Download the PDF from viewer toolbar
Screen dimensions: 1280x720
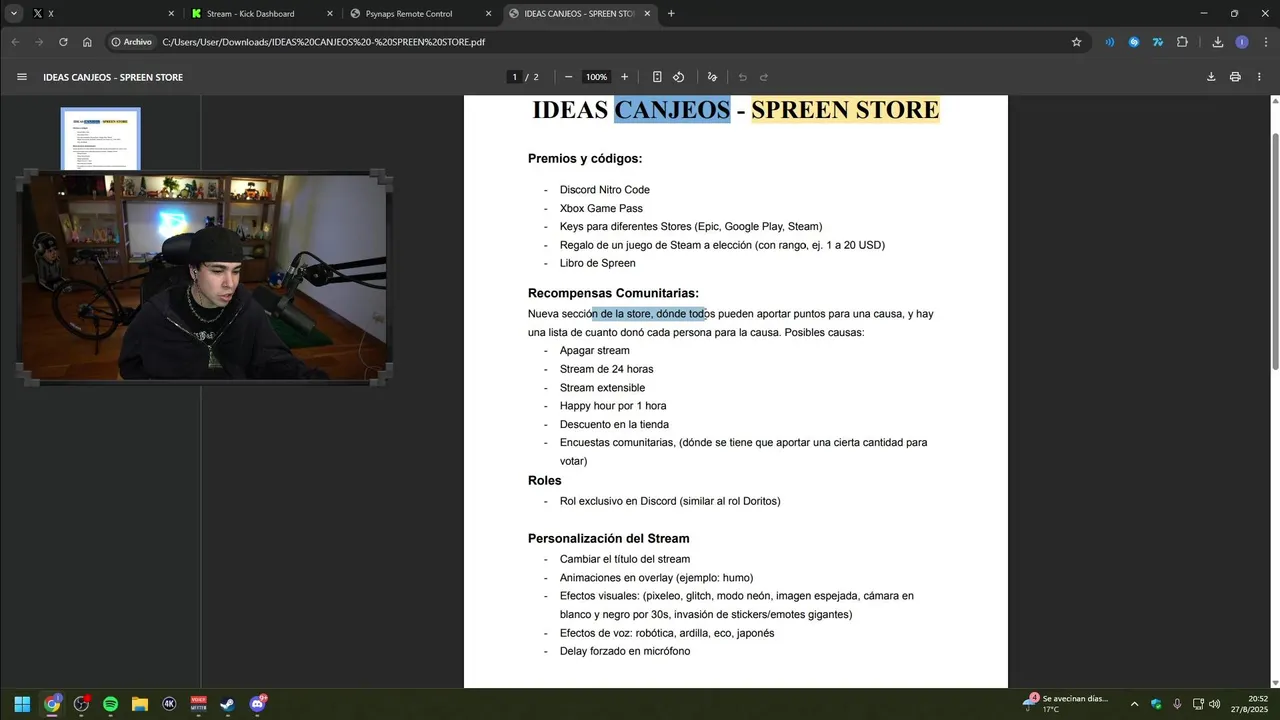click(x=1211, y=77)
